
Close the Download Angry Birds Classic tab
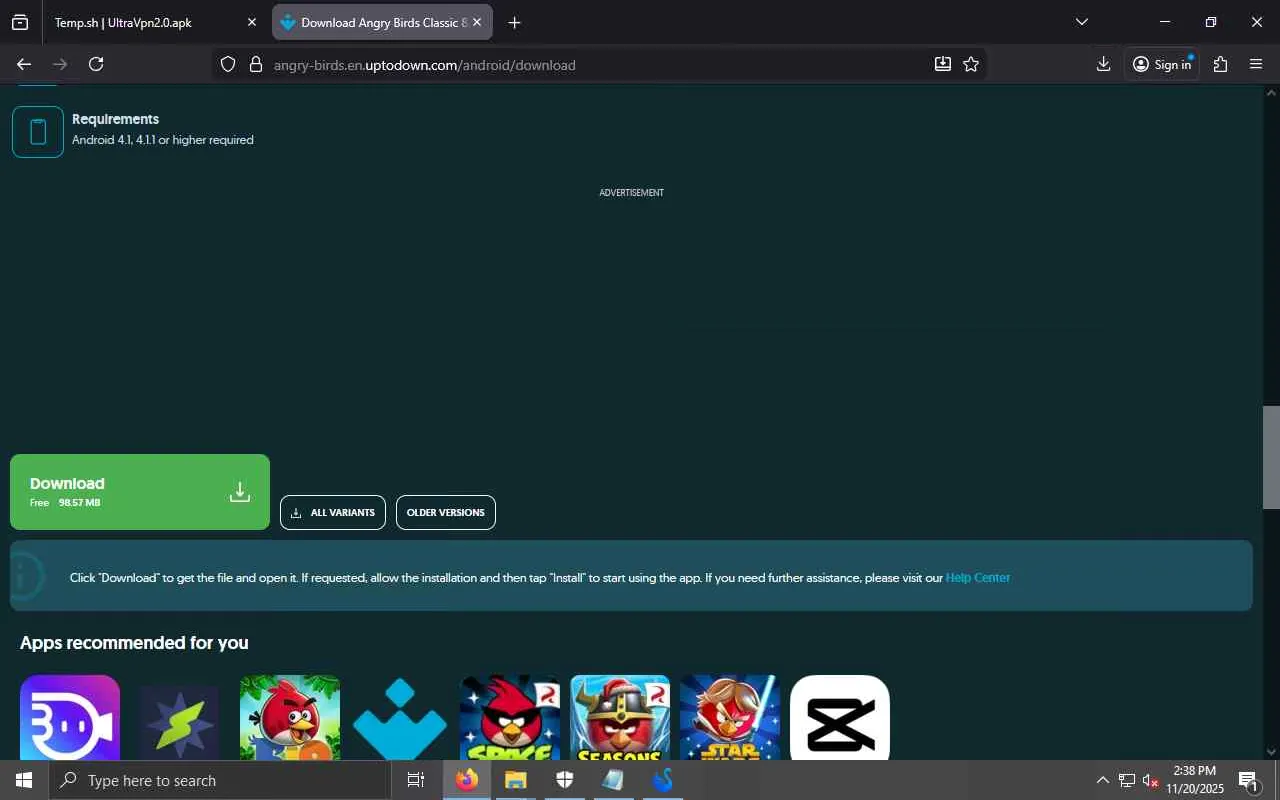coord(477,22)
